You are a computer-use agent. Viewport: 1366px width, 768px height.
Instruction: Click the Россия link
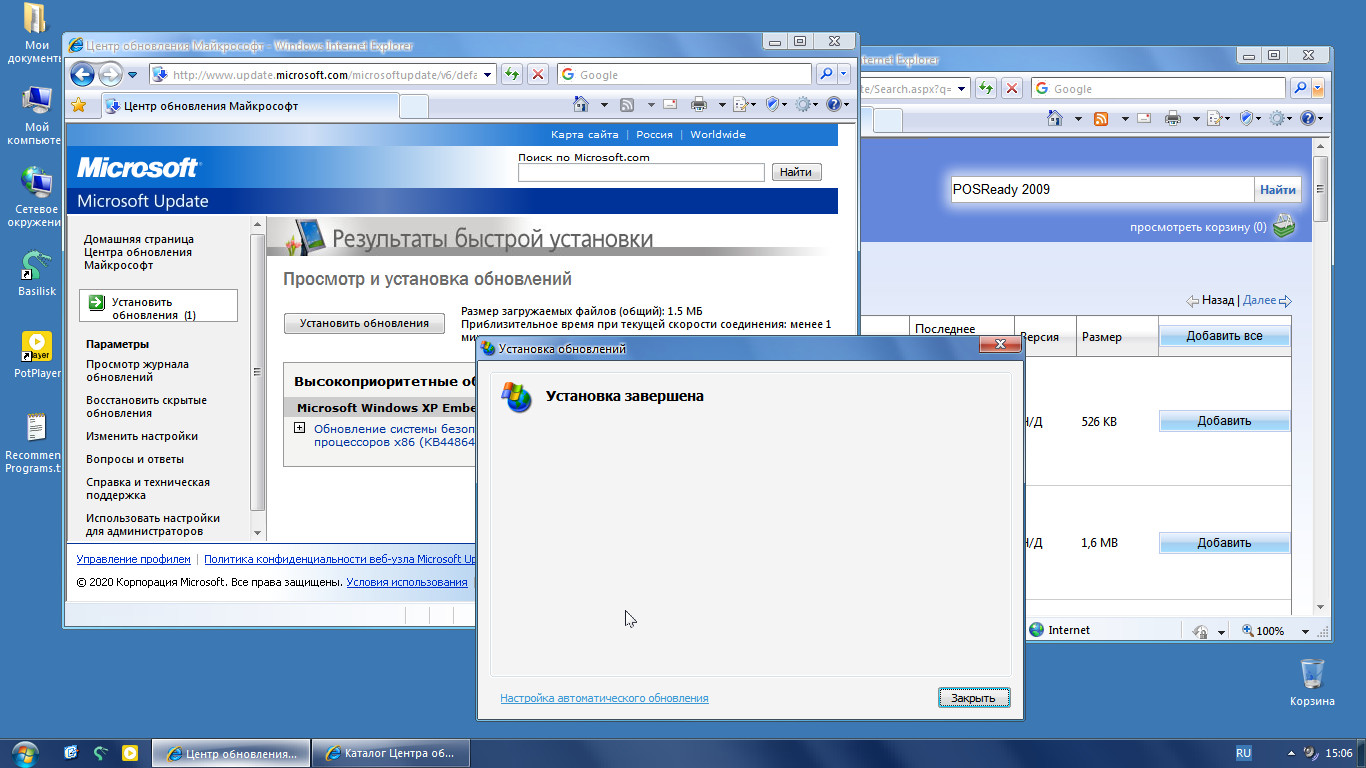pos(654,134)
